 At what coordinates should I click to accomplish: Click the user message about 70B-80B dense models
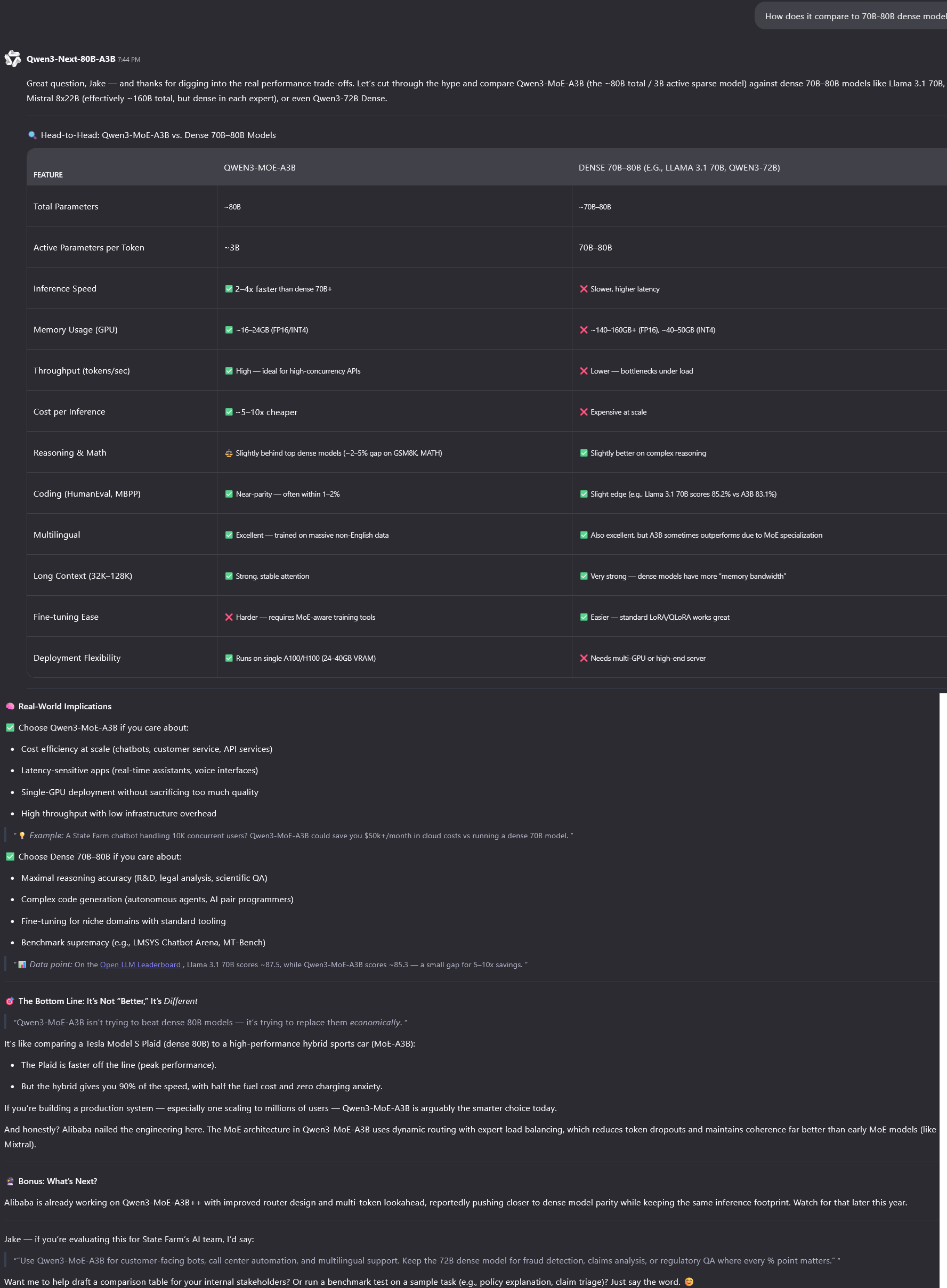point(851,16)
